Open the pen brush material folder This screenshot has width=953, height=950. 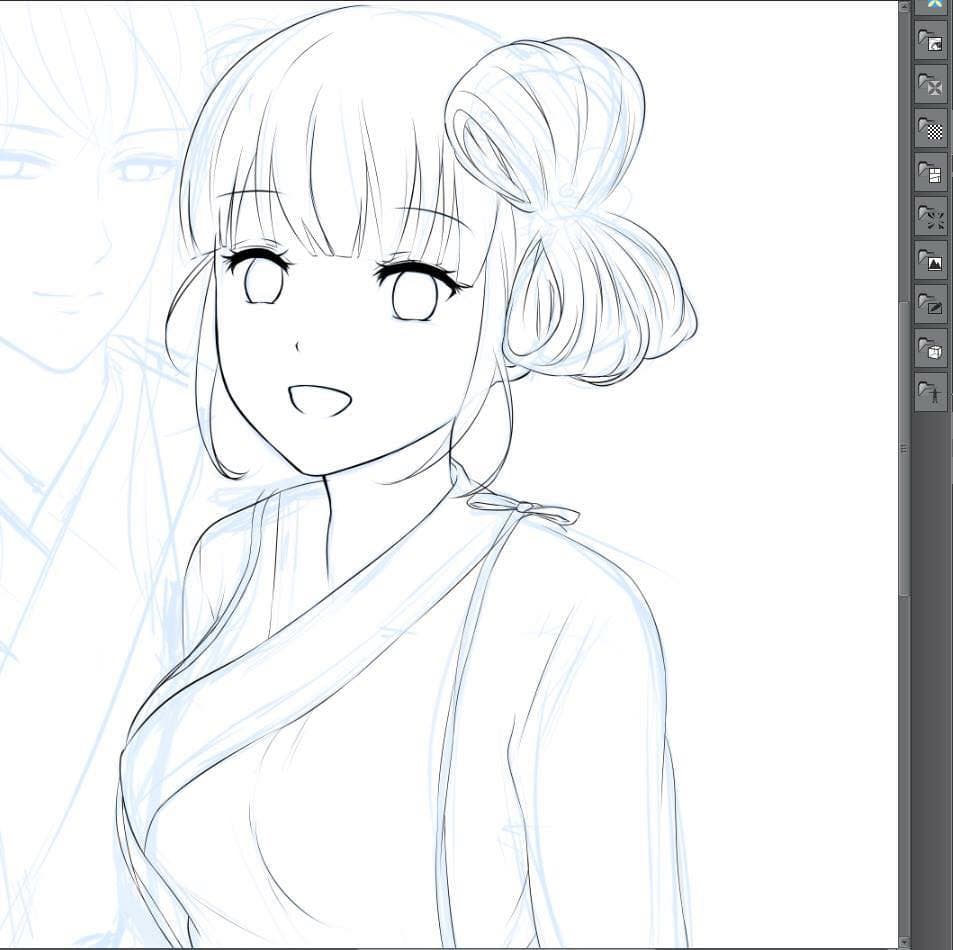[931, 305]
